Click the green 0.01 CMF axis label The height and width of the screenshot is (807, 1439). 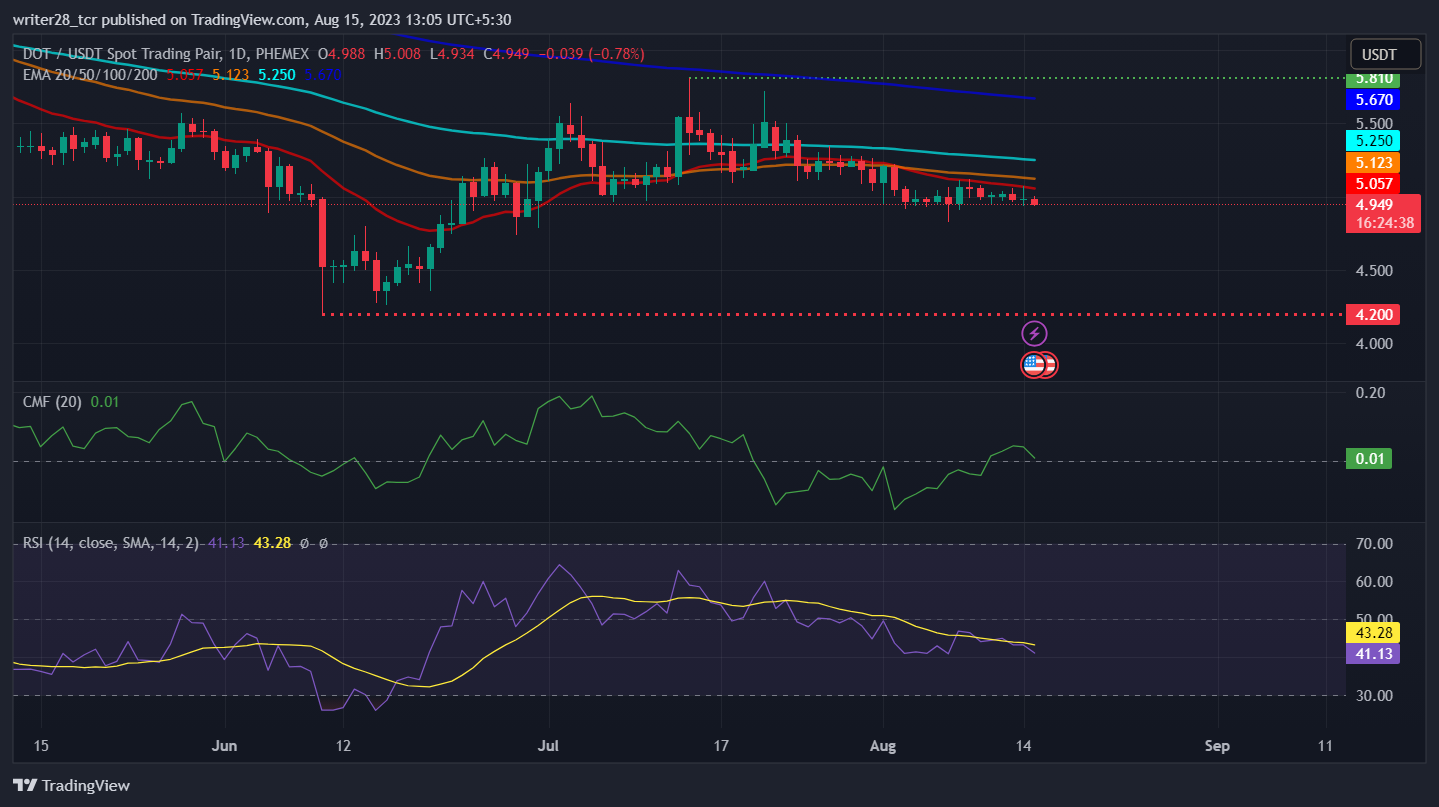1368,459
